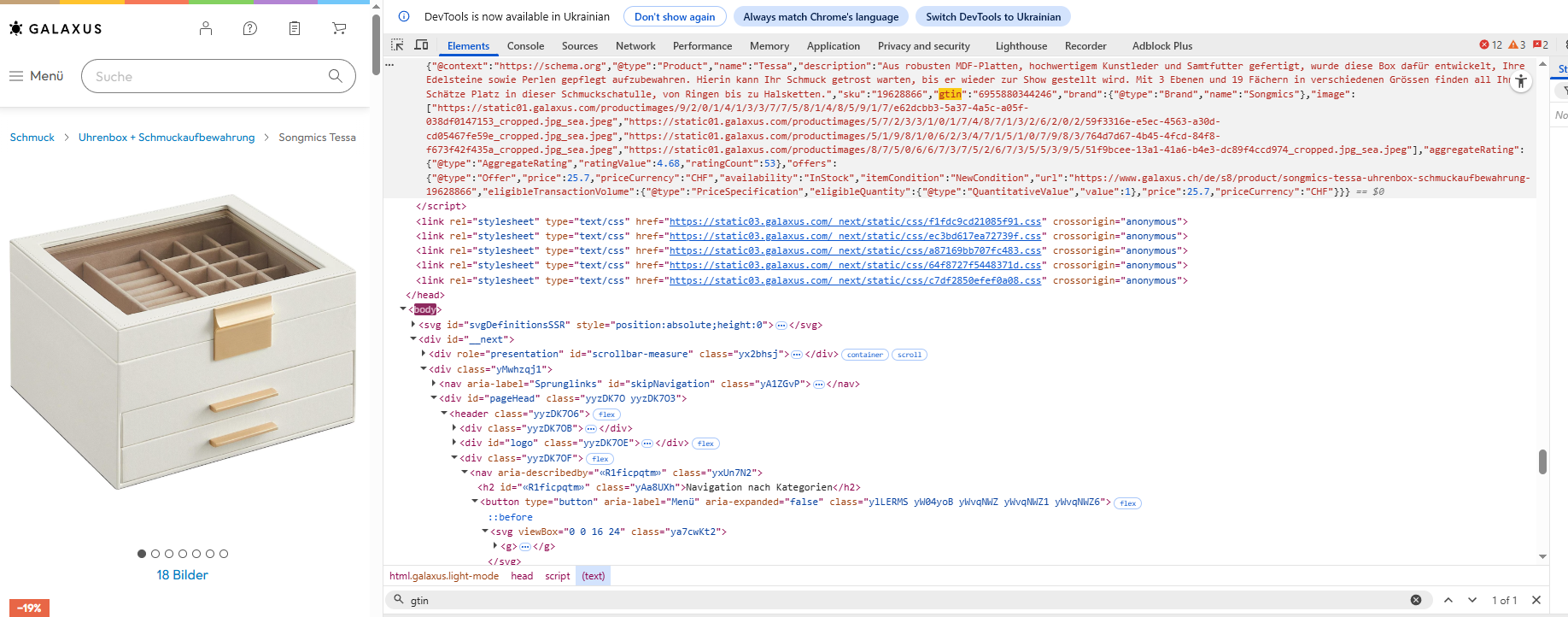The image size is (1568, 617).
Task: Expand the div id logo node
Action: click(x=454, y=443)
